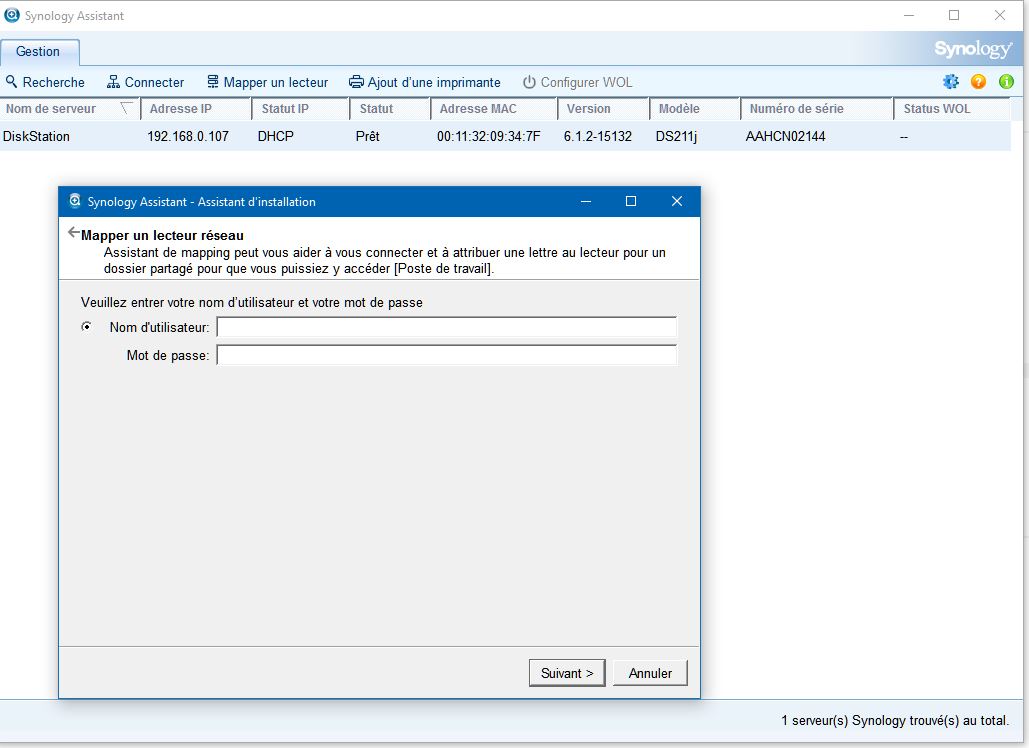Close the Assistant d'installation dialog
Viewport: 1029px width, 748px height.
[677, 201]
